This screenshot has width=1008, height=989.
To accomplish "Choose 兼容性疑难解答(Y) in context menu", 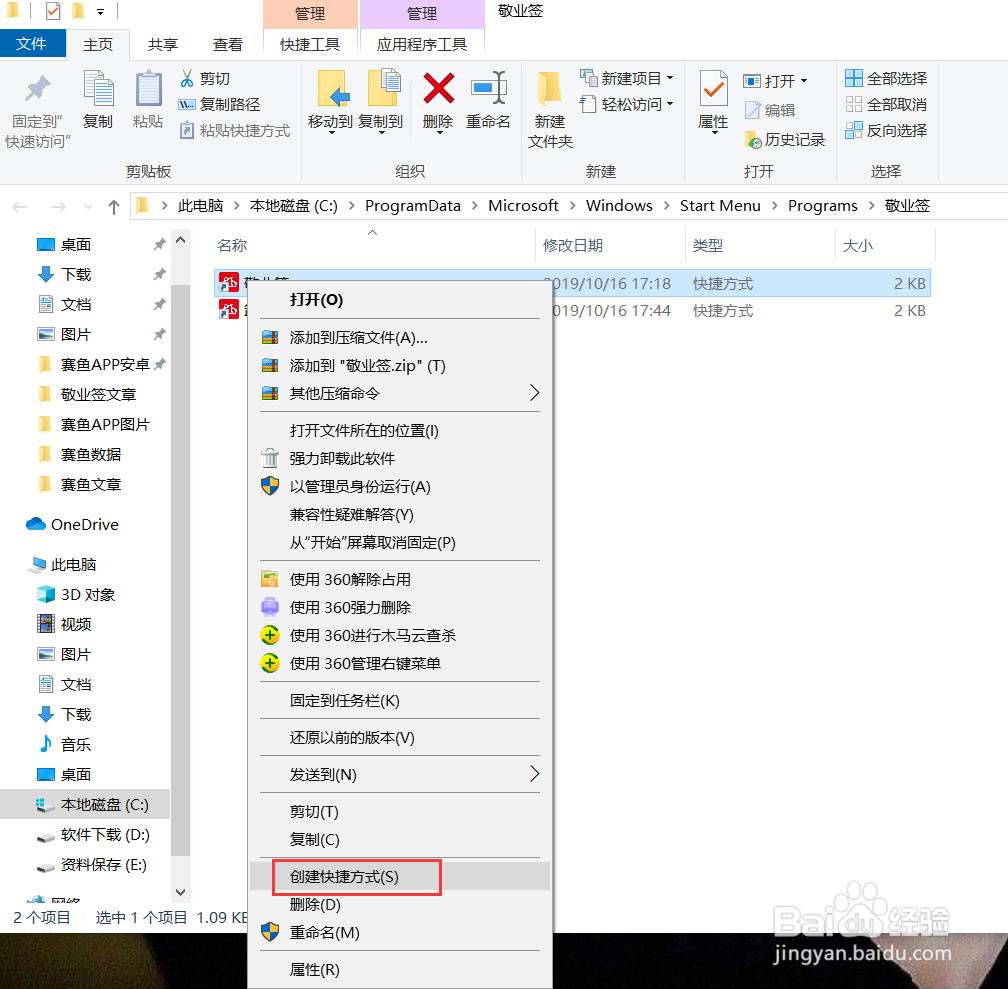I will [x=400, y=514].
